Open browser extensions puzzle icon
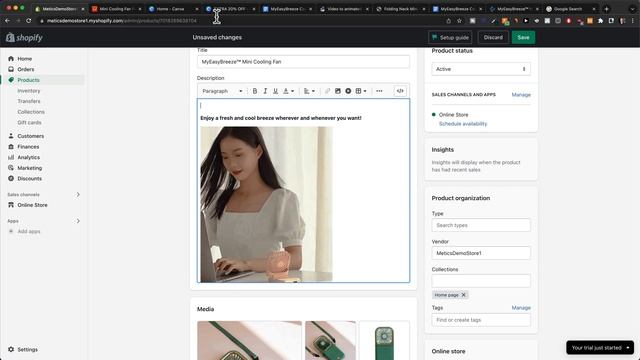The image size is (640, 360). (600, 20)
